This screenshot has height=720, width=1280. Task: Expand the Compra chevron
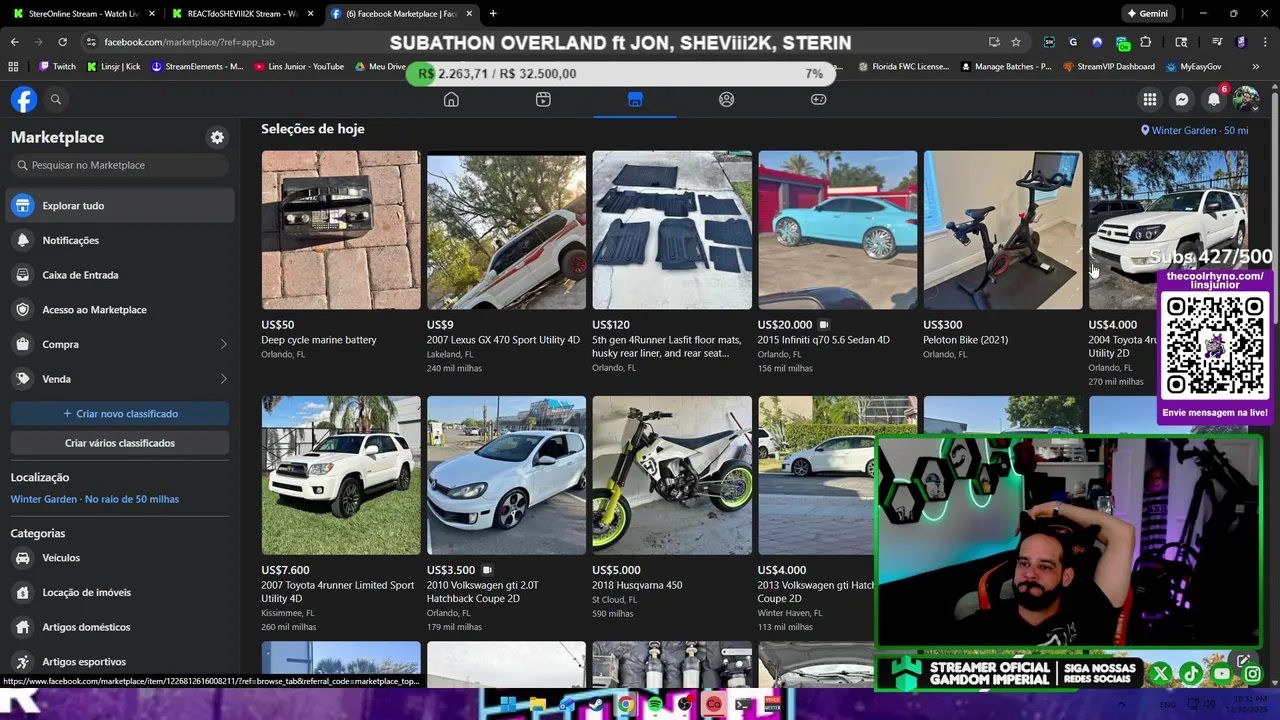[x=223, y=344]
